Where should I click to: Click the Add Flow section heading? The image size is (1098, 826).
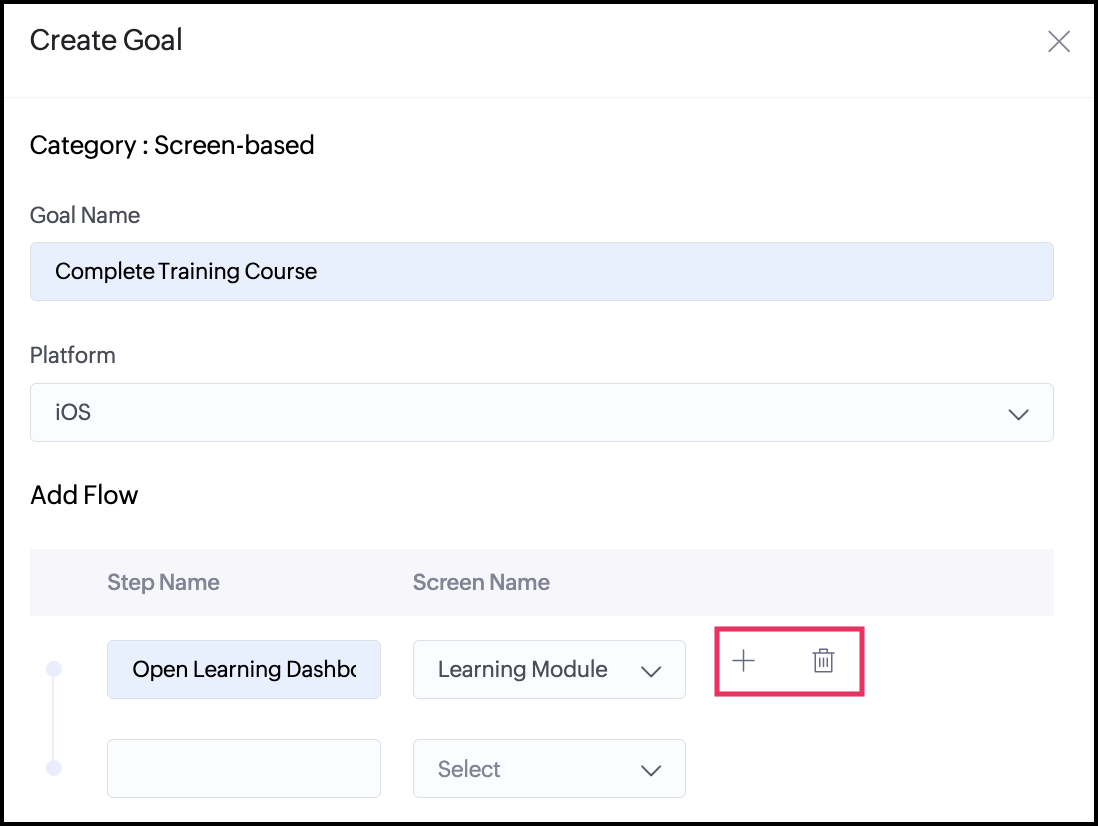coord(84,495)
